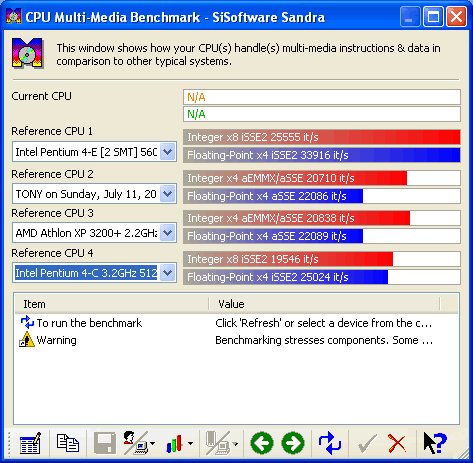The image size is (473, 463).
Task: Click the refresh icon beside 'To run the benchmark'
Action: point(27,323)
